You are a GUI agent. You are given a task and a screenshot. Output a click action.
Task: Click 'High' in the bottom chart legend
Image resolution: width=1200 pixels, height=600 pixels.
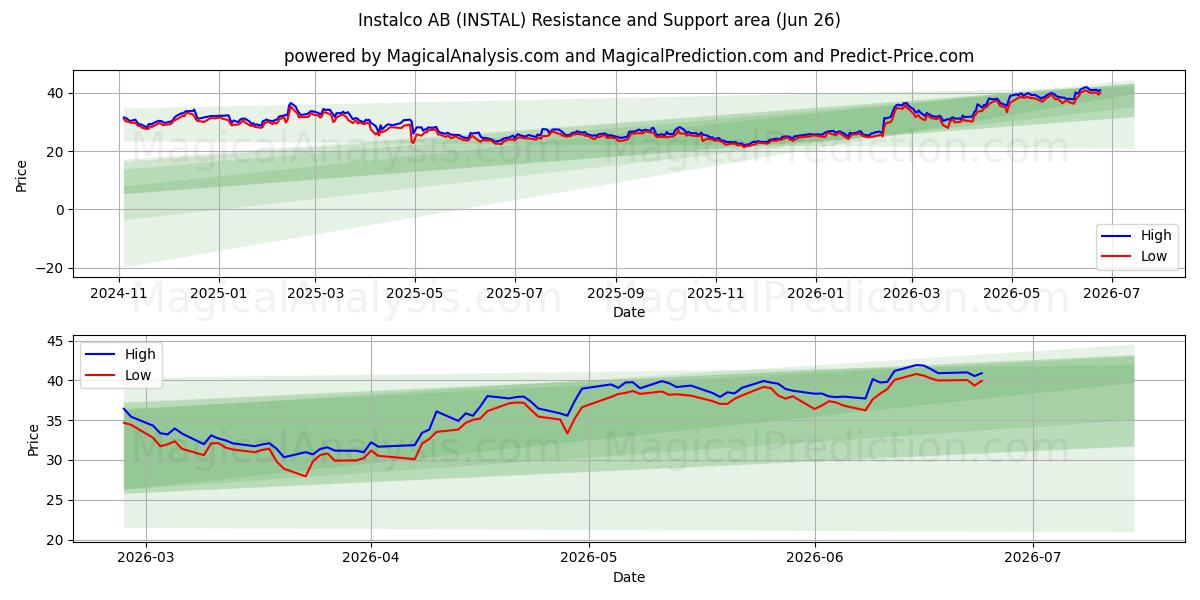click(x=140, y=354)
